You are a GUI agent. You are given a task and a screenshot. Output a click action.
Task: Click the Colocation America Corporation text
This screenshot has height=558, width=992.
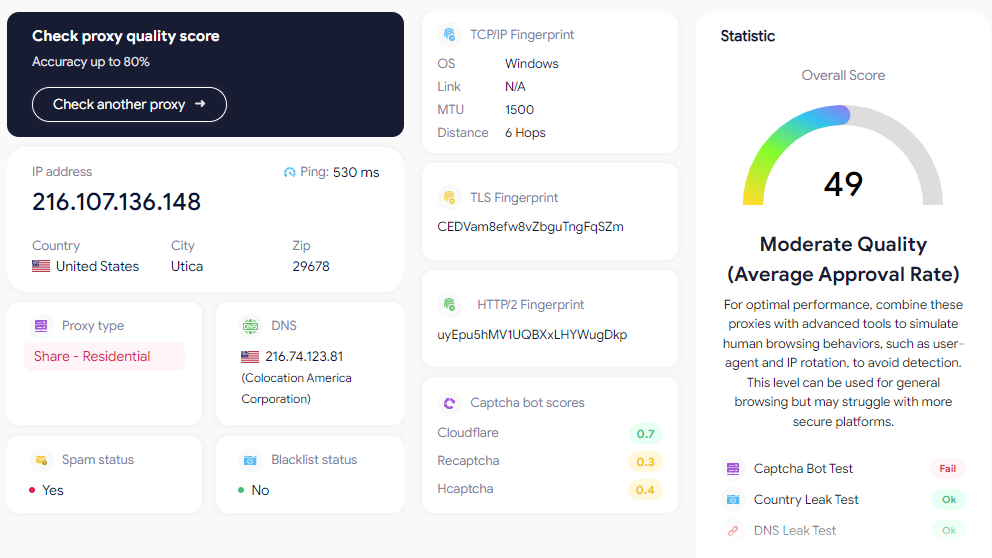(x=296, y=388)
